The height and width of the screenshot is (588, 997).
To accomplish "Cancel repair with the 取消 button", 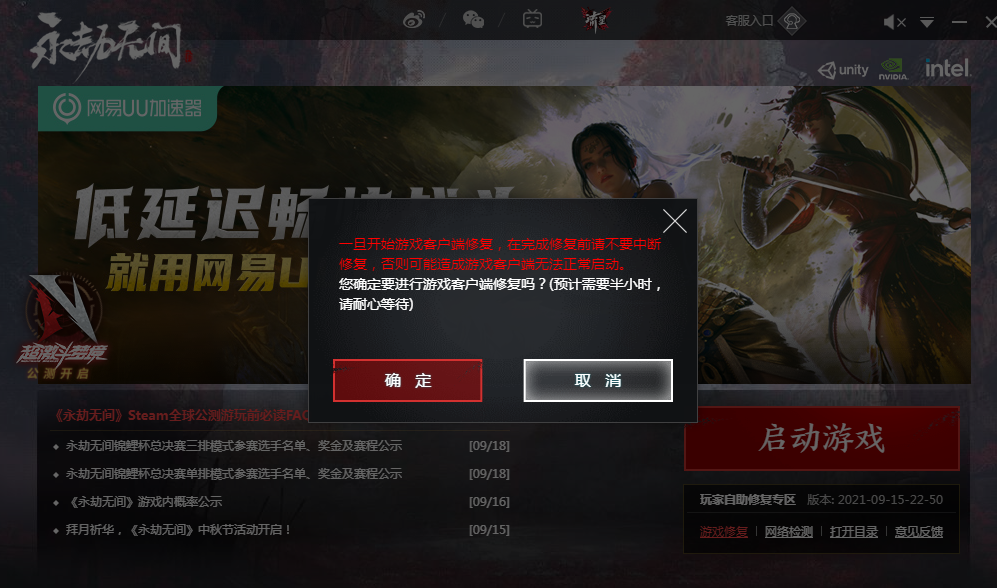I will 598,380.
